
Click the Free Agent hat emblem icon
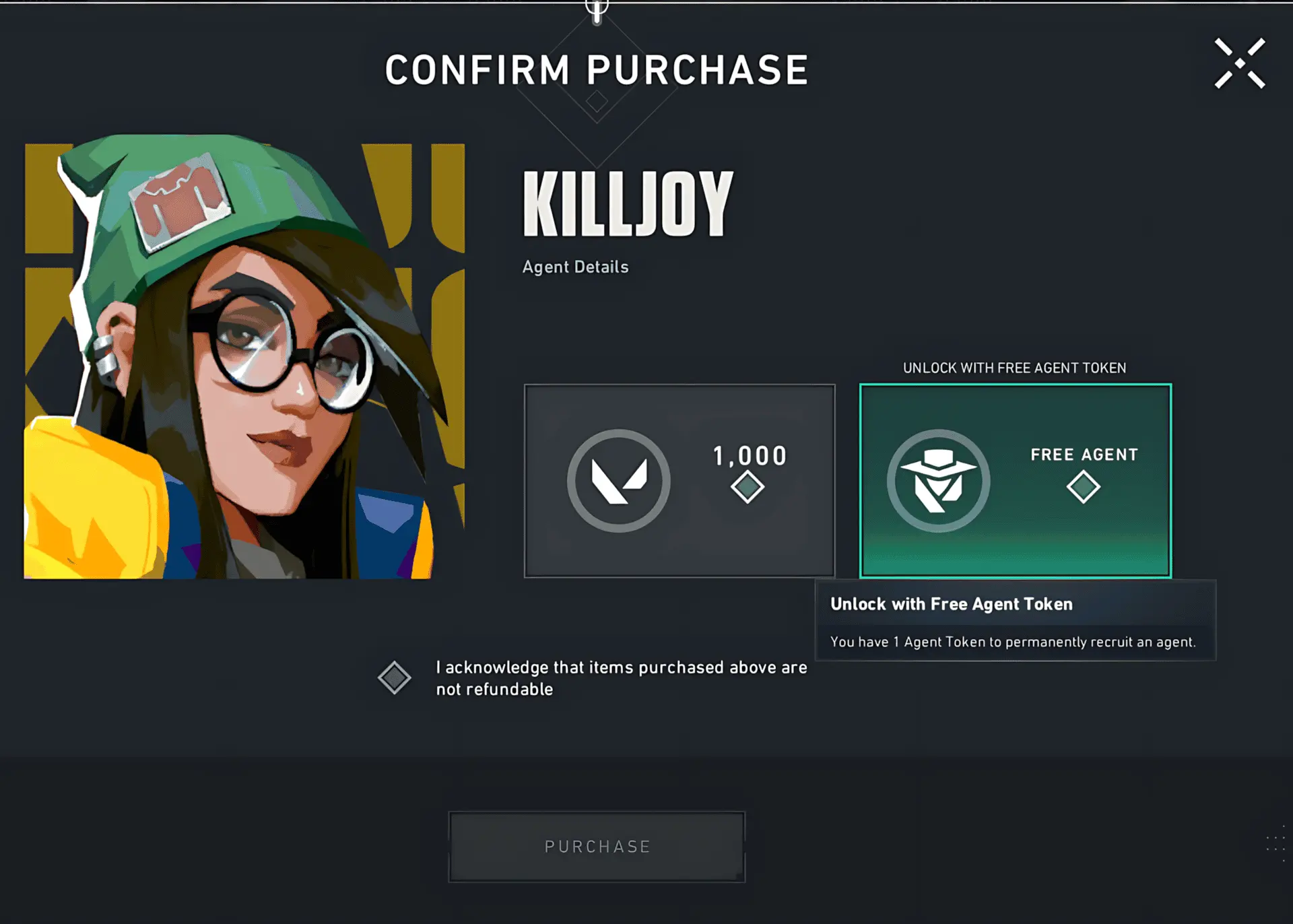pyautogui.click(x=938, y=480)
